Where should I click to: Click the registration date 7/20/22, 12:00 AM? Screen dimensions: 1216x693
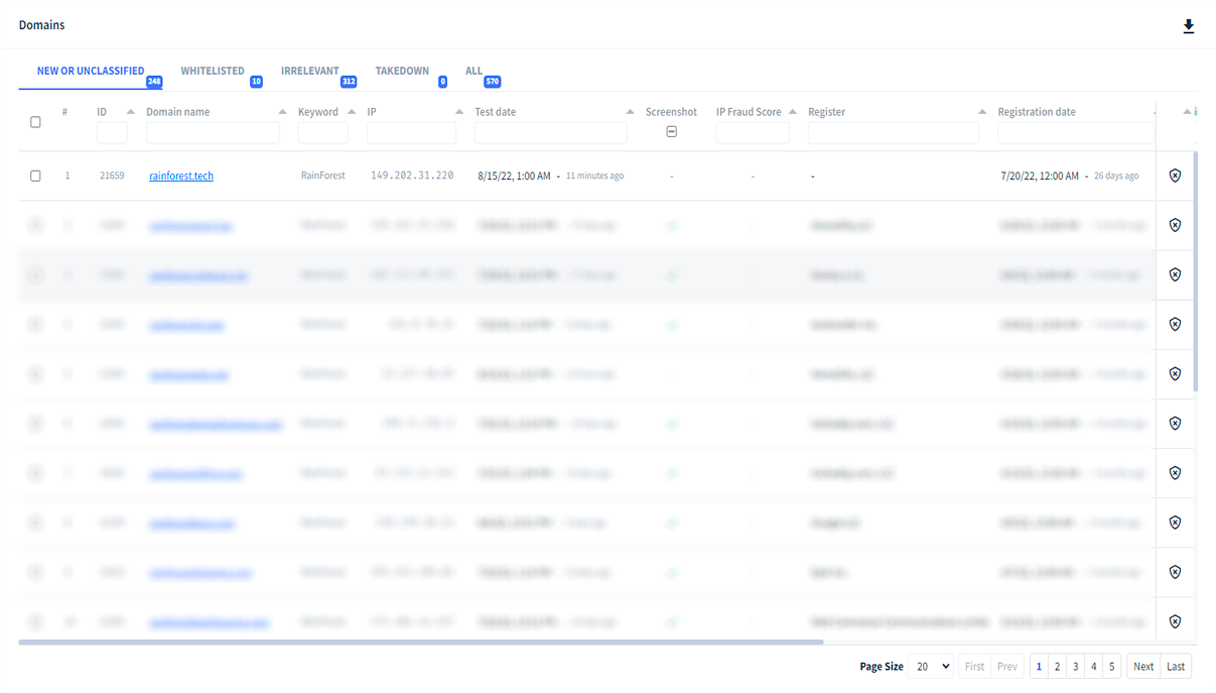[1040, 176]
